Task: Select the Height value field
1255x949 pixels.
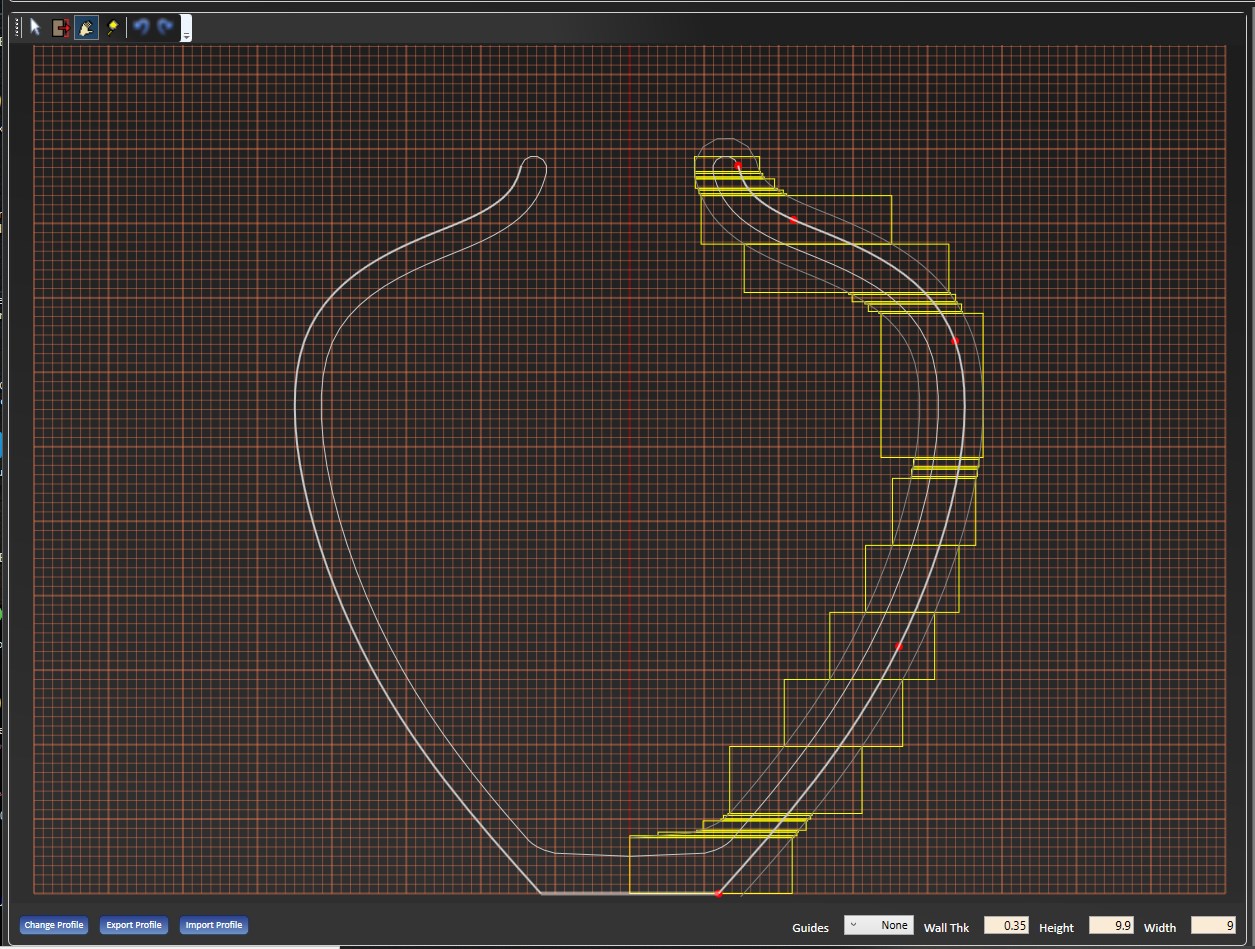Action: pos(1112,925)
